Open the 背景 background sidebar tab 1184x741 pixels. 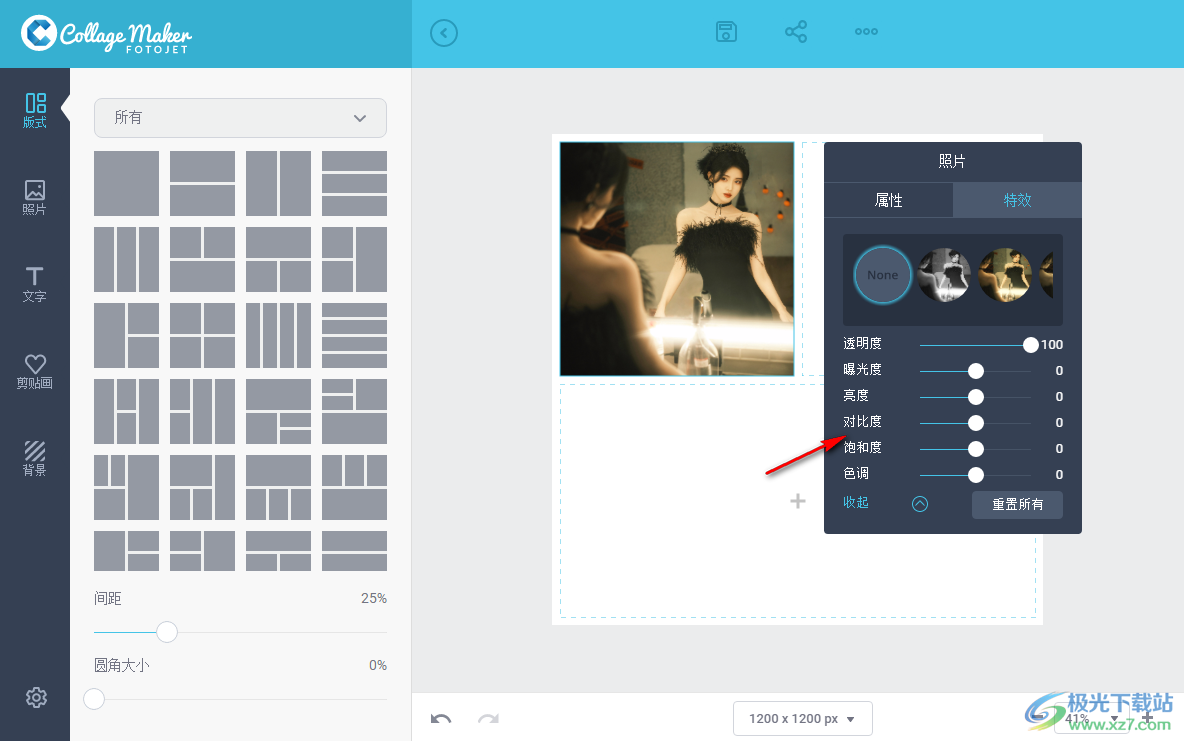[35, 458]
